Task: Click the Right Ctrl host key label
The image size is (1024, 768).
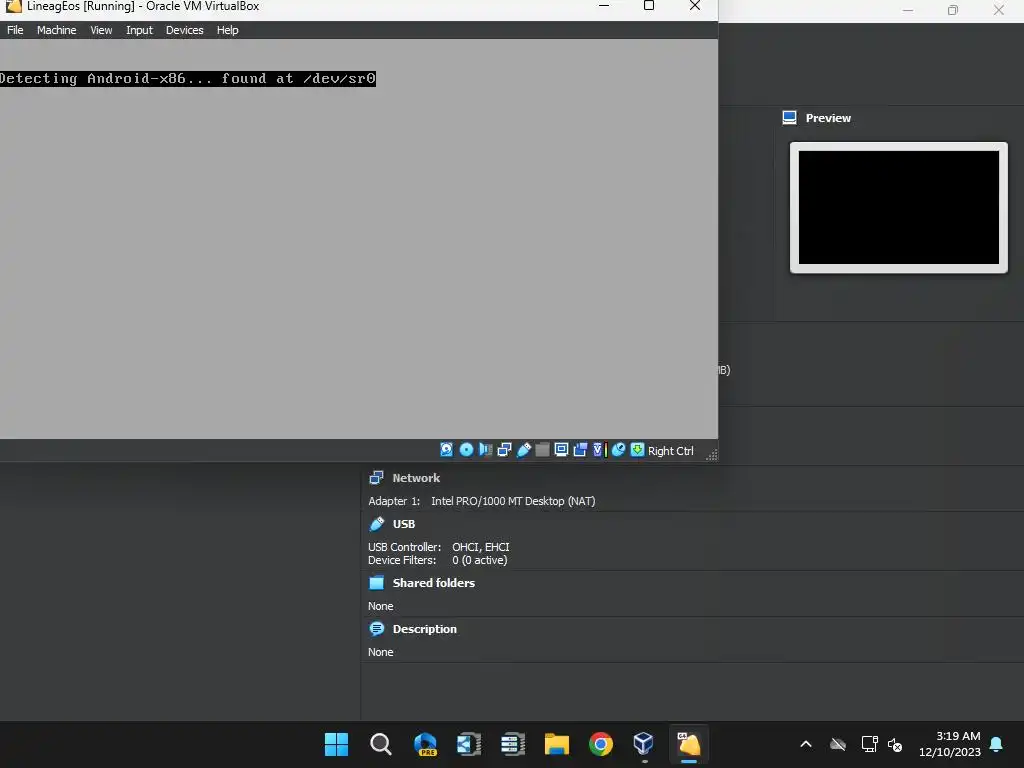Action: click(671, 451)
